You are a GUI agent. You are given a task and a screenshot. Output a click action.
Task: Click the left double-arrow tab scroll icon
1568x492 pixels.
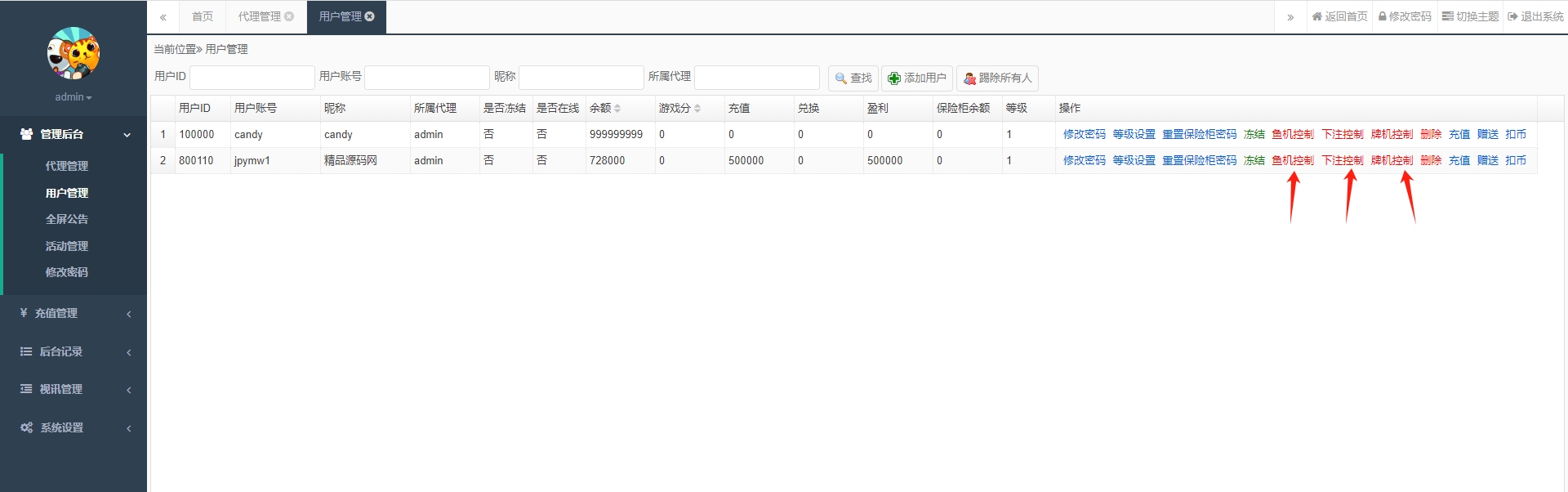[x=163, y=17]
